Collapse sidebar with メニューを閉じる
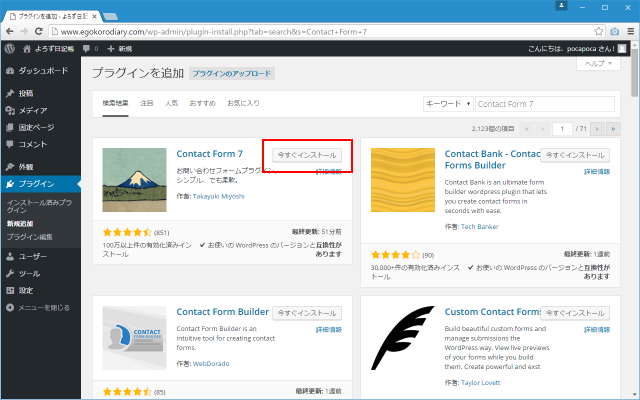640x400 pixels. (42, 307)
